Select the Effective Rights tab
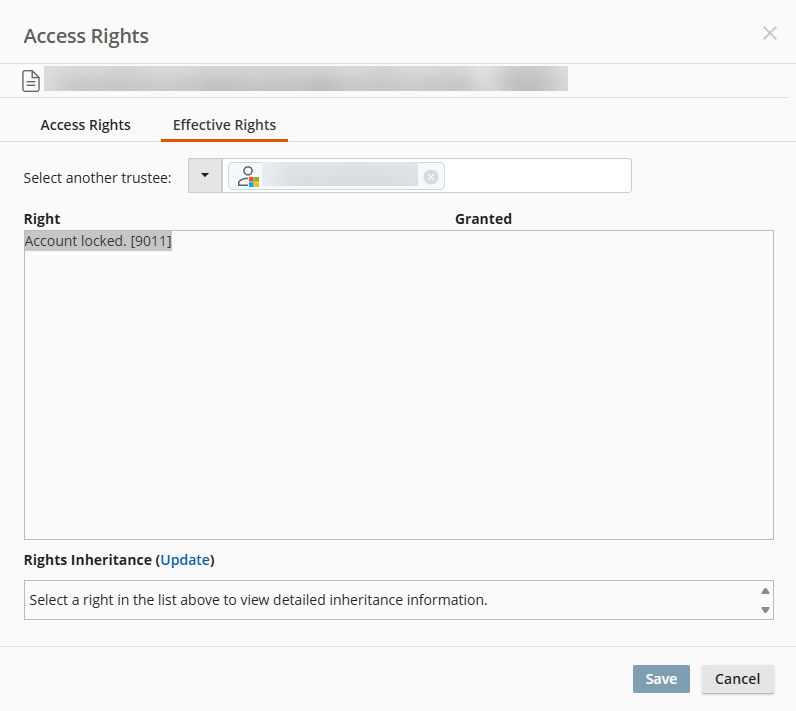 [224, 125]
